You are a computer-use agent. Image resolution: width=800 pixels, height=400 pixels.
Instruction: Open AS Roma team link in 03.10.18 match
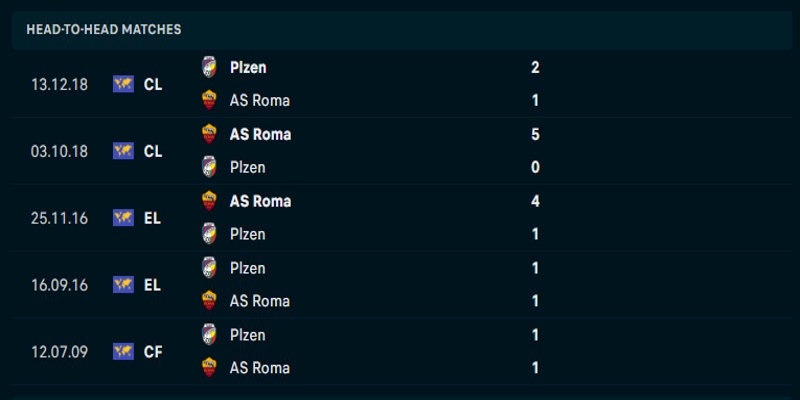click(x=260, y=134)
